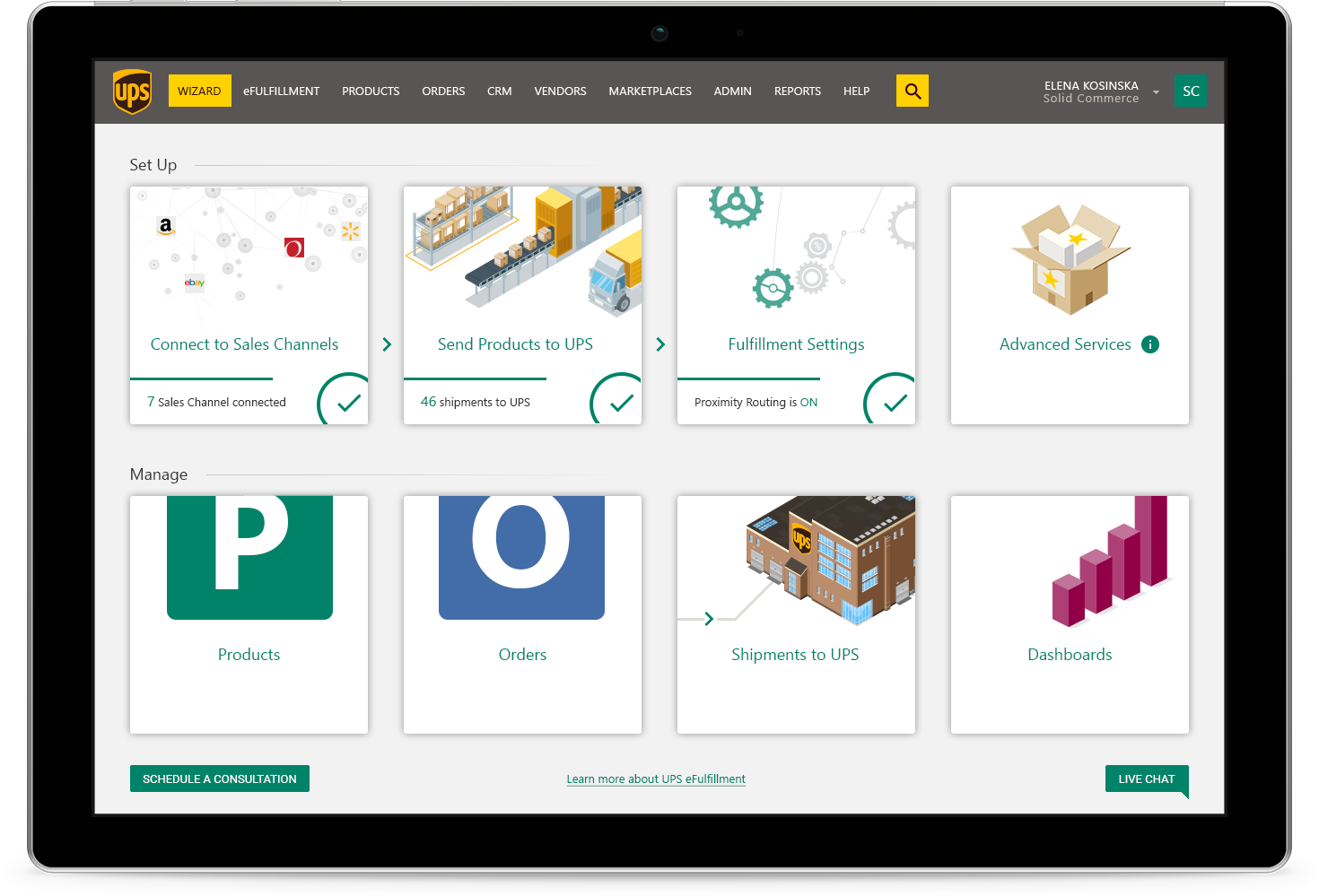Click '7 Sales Channel connected' status text
This screenshot has width=1319, height=896.
(216, 402)
